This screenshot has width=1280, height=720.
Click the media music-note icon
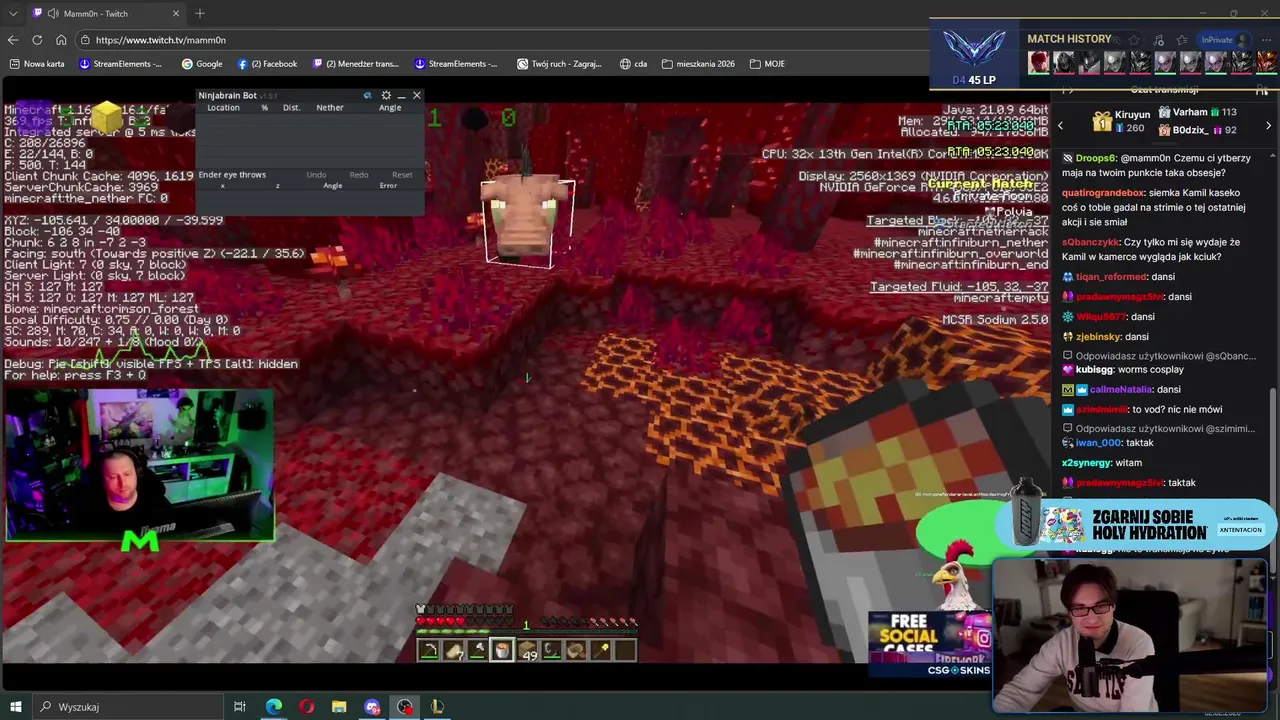click(x=1159, y=40)
